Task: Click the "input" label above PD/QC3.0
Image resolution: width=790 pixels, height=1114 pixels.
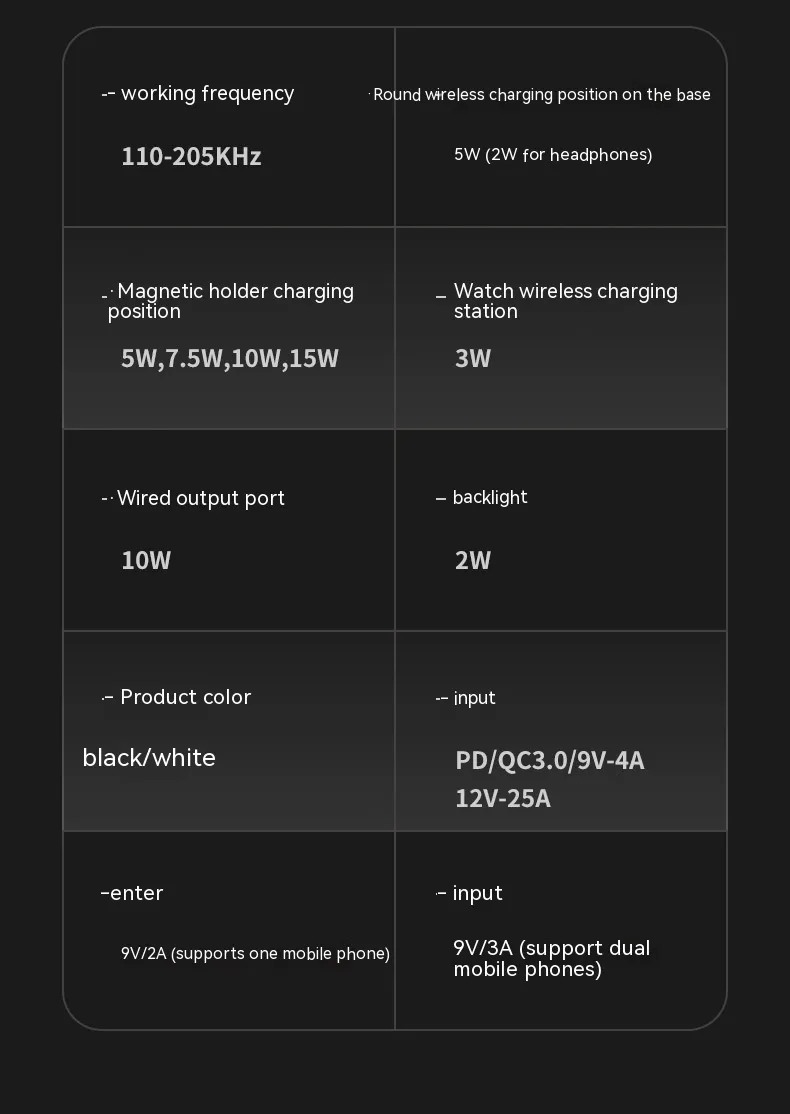Action: [x=474, y=698]
